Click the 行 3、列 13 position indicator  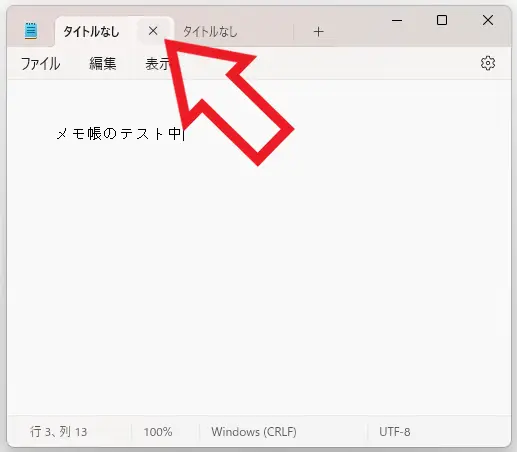pos(59,432)
